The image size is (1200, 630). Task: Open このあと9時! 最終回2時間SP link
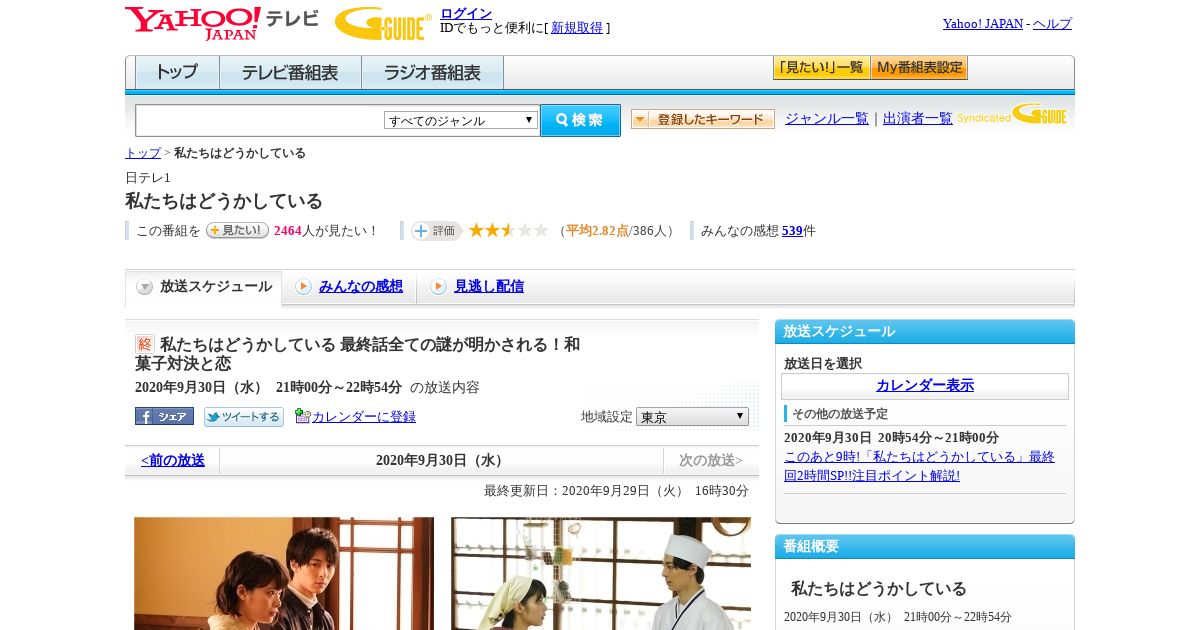(x=919, y=466)
